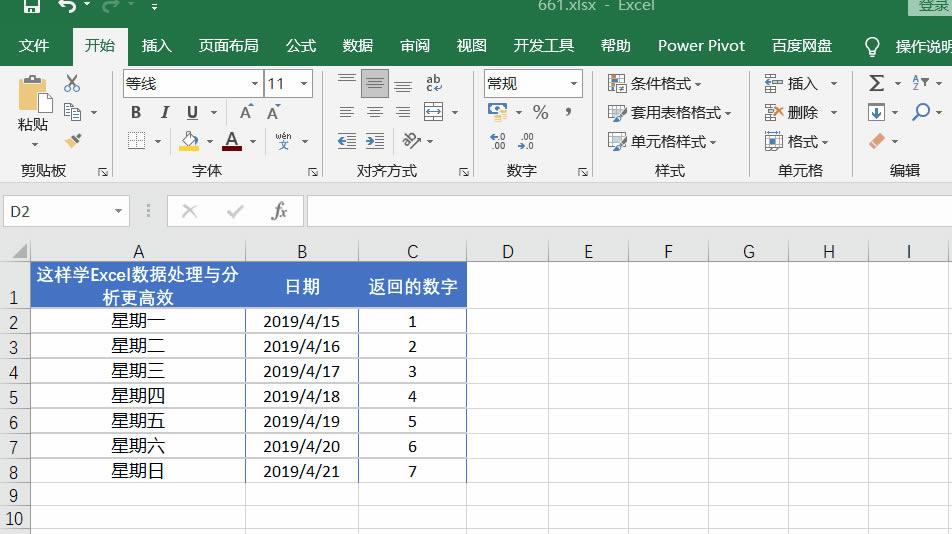The height and width of the screenshot is (534, 952).
Task: Switch to the 插入 ribbon tab
Action: click(x=157, y=45)
